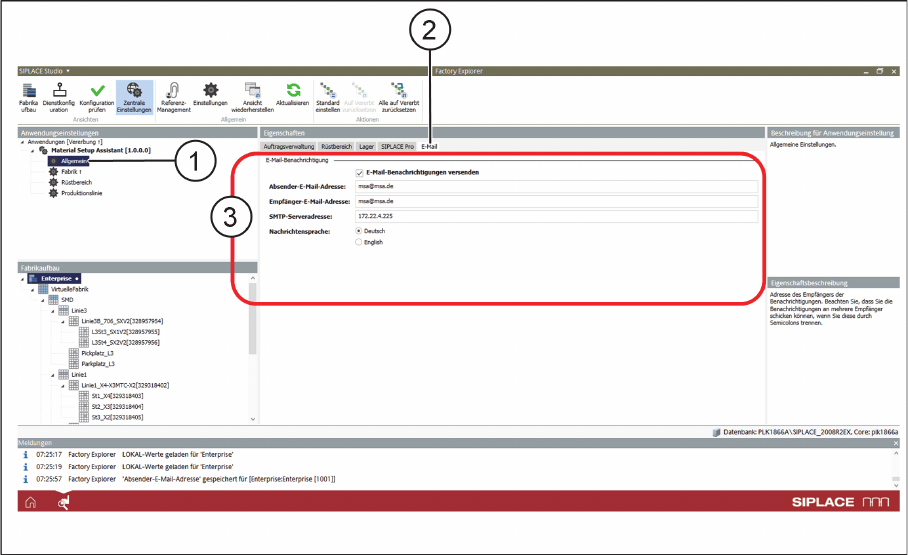
Task: Select Material Setup Assistant tree item
Action: pos(100,150)
